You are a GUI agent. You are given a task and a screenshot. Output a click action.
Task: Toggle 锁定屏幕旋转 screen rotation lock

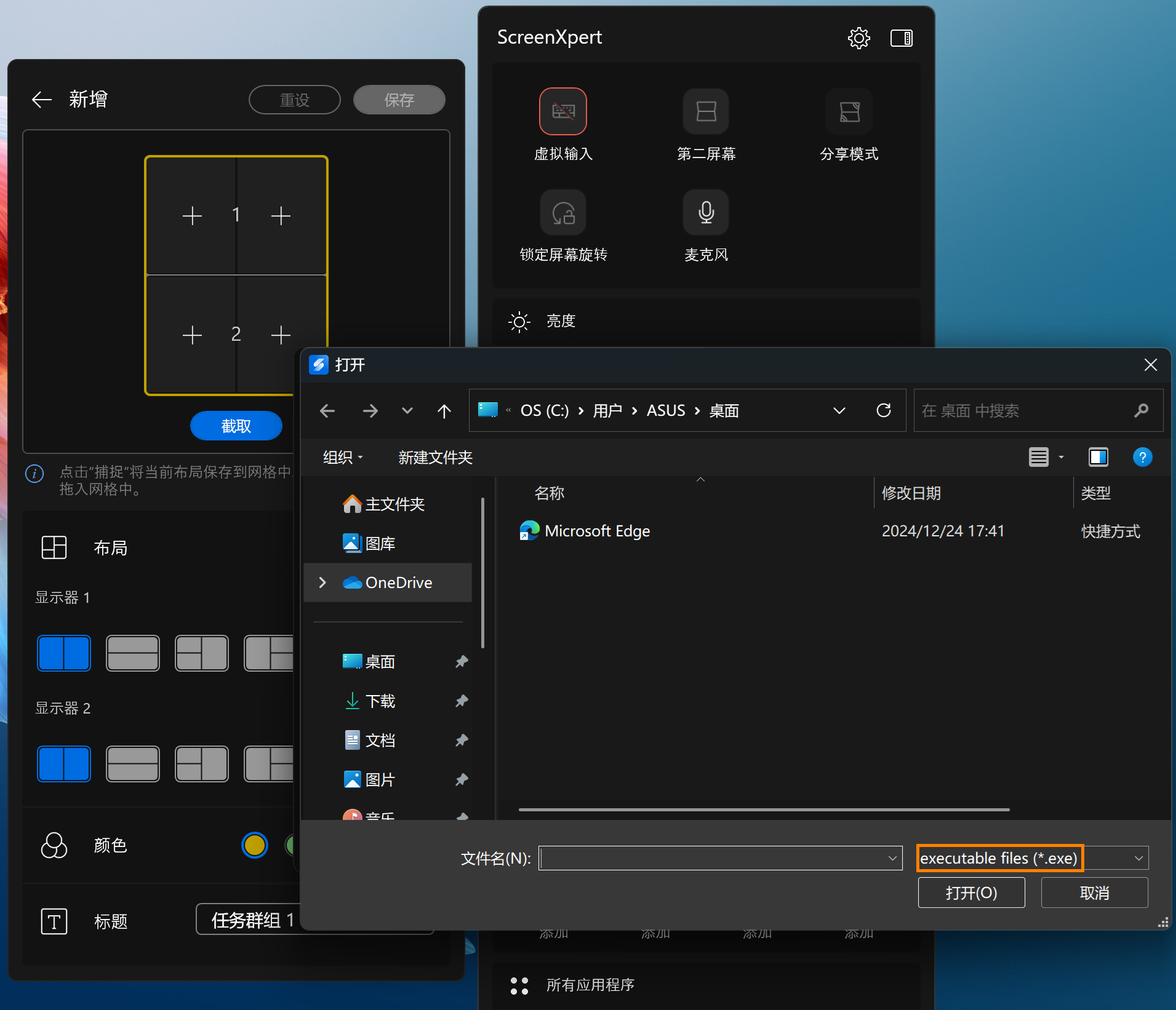pyautogui.click(x=563, y=212)
